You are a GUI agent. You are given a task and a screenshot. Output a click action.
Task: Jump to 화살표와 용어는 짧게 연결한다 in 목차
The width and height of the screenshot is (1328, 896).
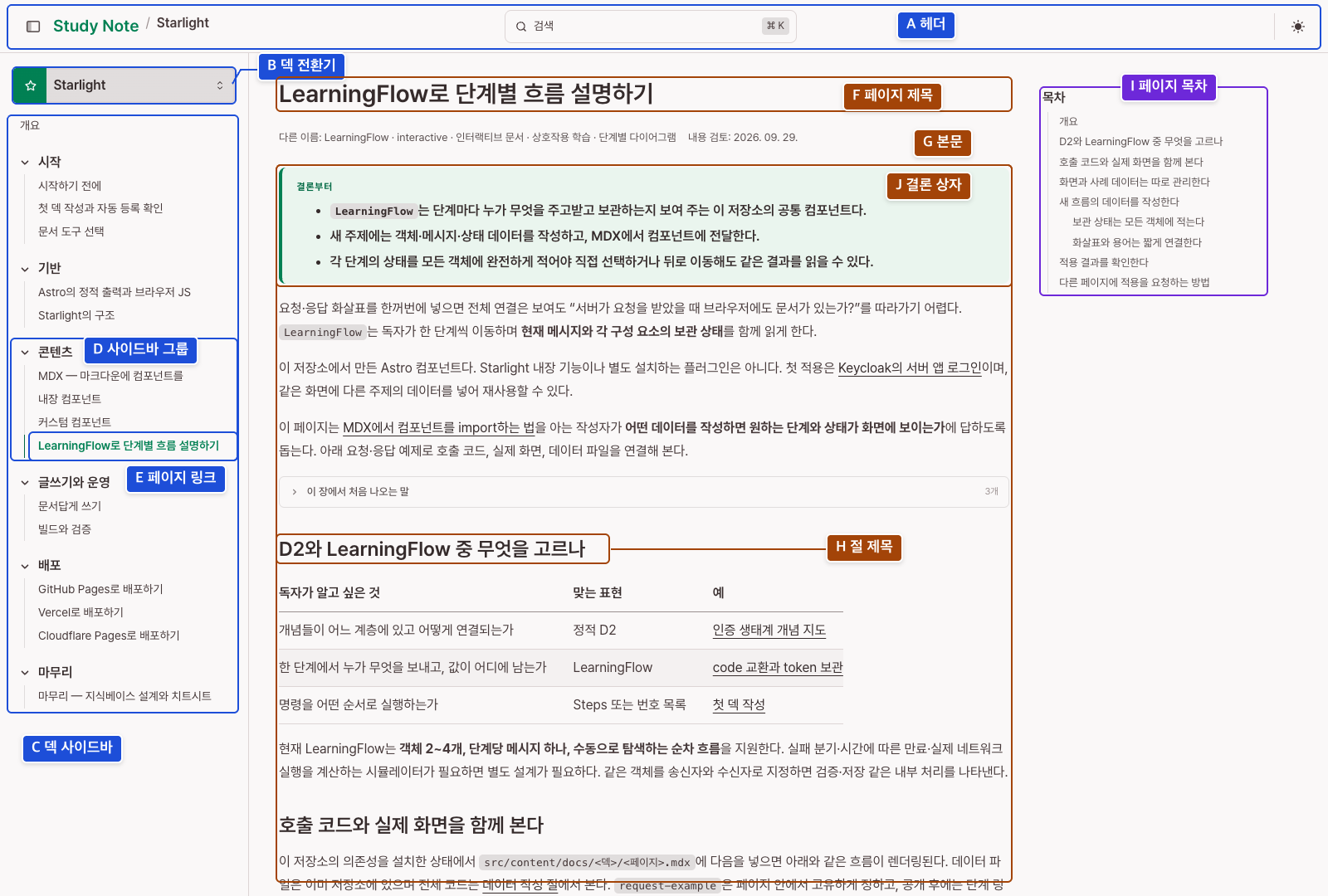pyautogui.click(x=1137, y=242)
